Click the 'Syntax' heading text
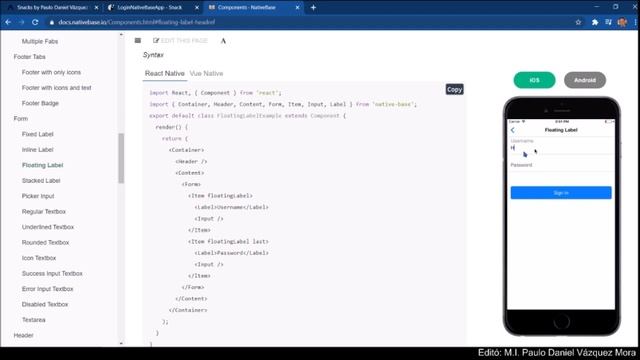640x360 pixels. (x=153, y=55)
